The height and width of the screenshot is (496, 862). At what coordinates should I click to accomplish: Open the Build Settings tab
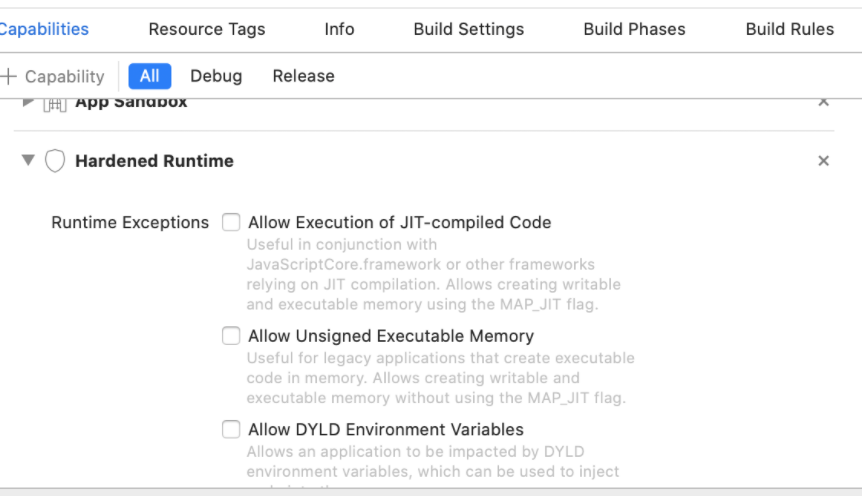point(468,29)
